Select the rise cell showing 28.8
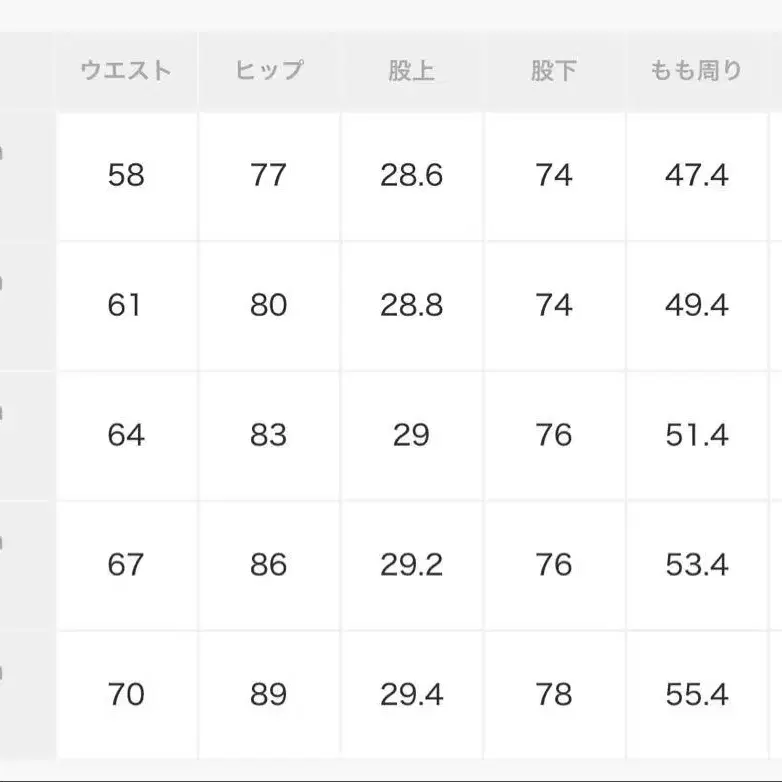Screen dimensions: 782x782 (x=411, y=305)
